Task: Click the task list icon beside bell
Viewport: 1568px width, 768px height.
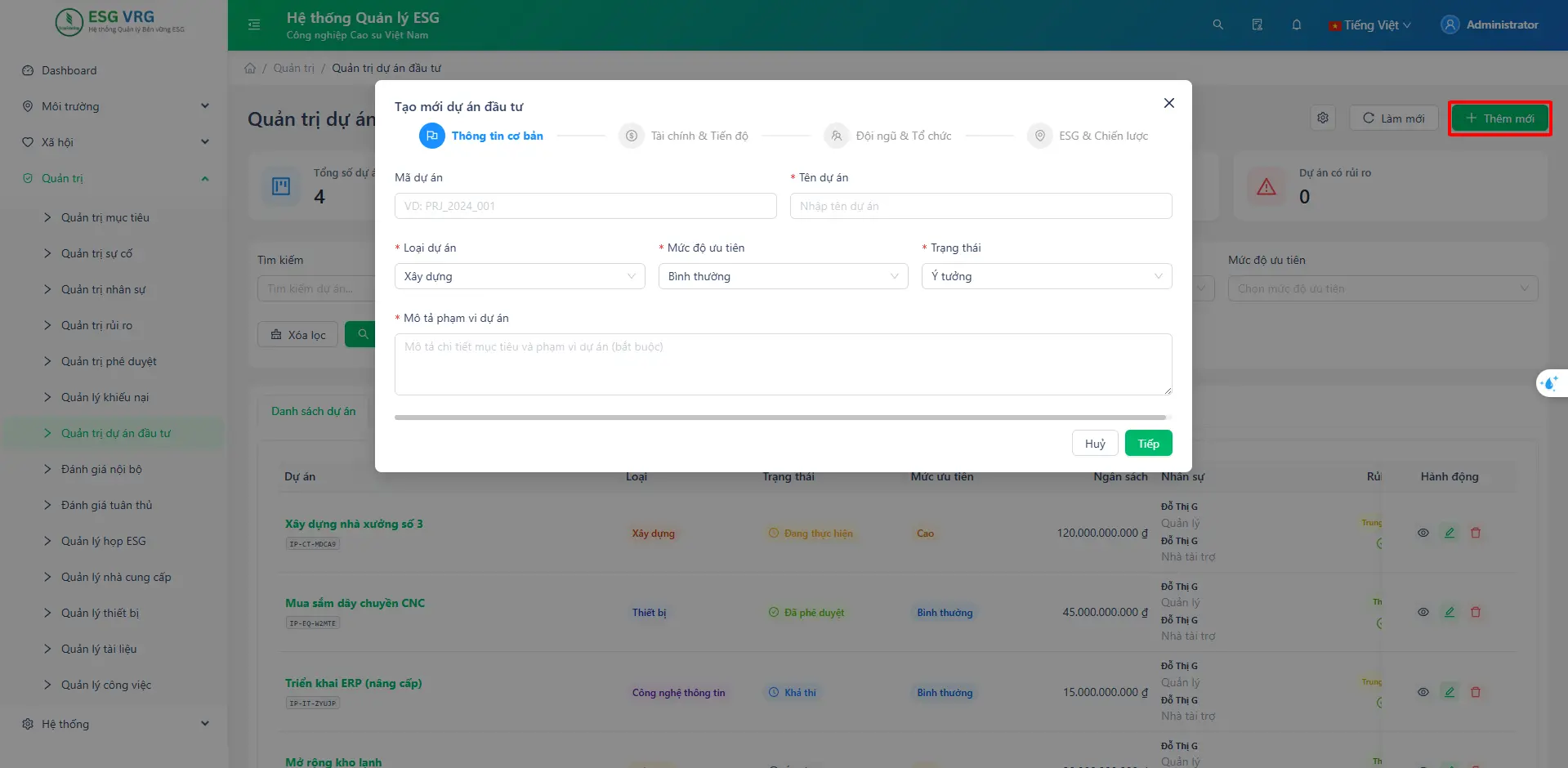Action: pyautogui.click(x=1257, y=25)
